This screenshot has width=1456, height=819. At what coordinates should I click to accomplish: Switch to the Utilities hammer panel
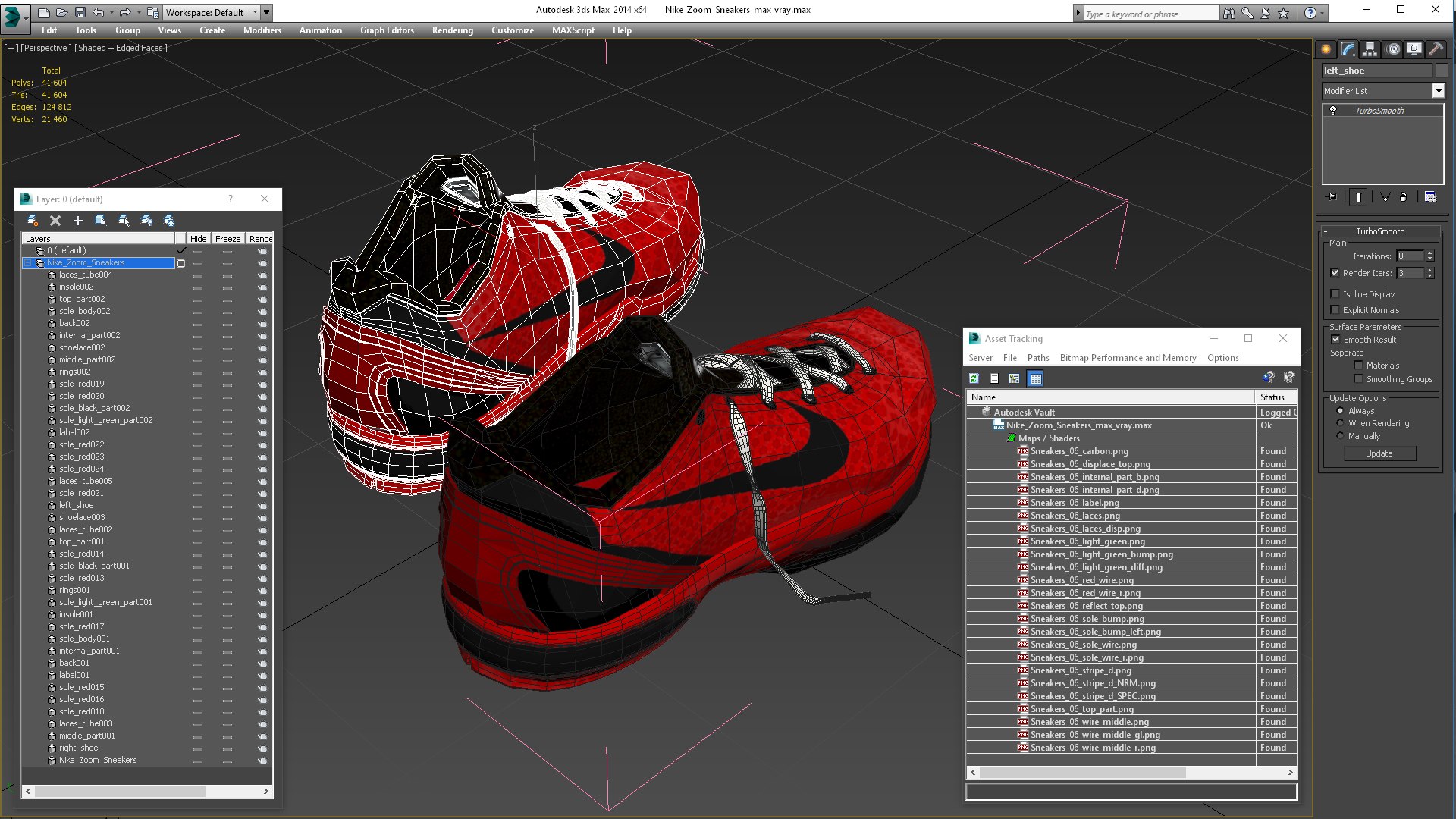[x=1436, y=49]
